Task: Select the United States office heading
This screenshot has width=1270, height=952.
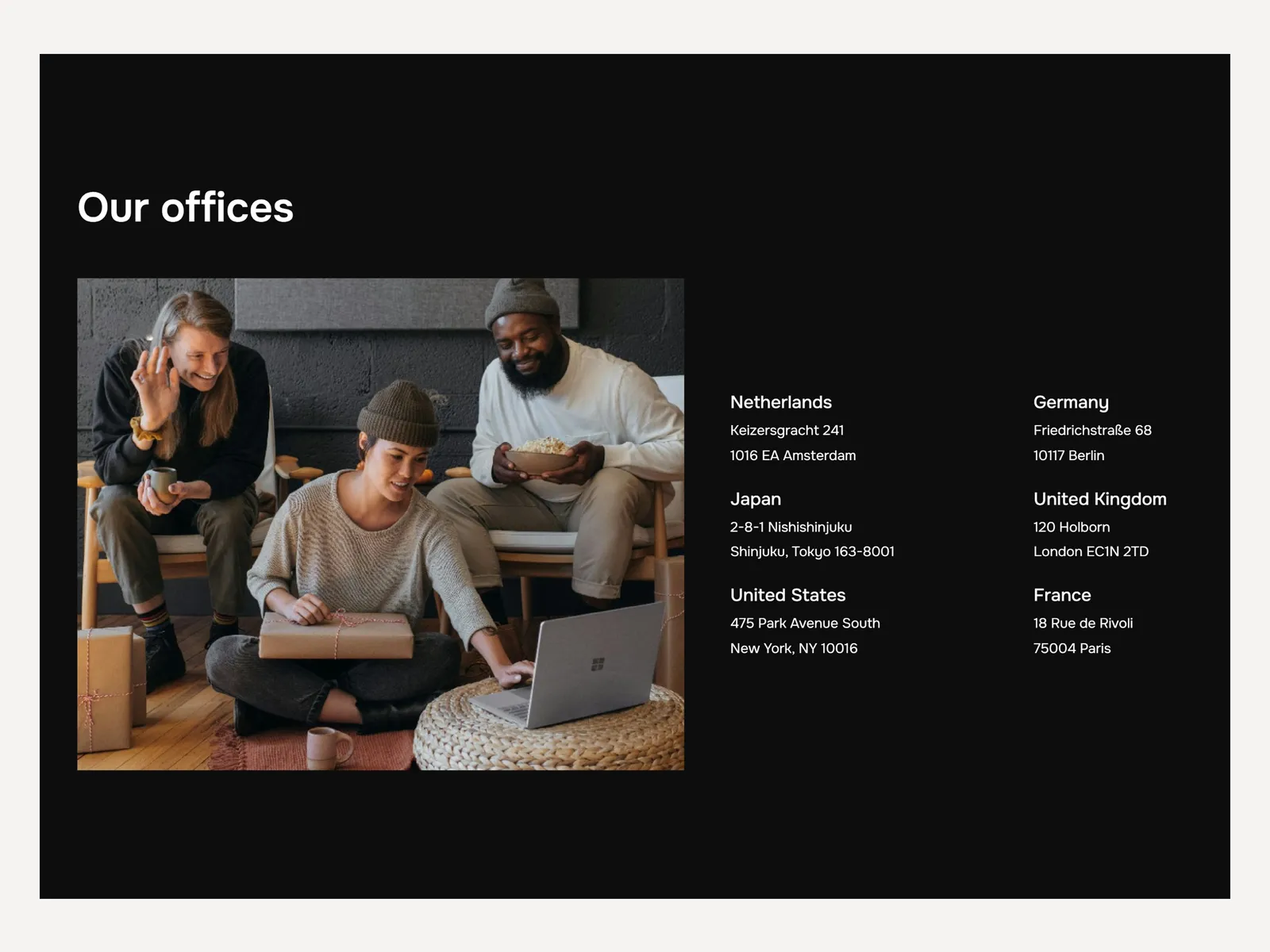Action: click(788, 595)
